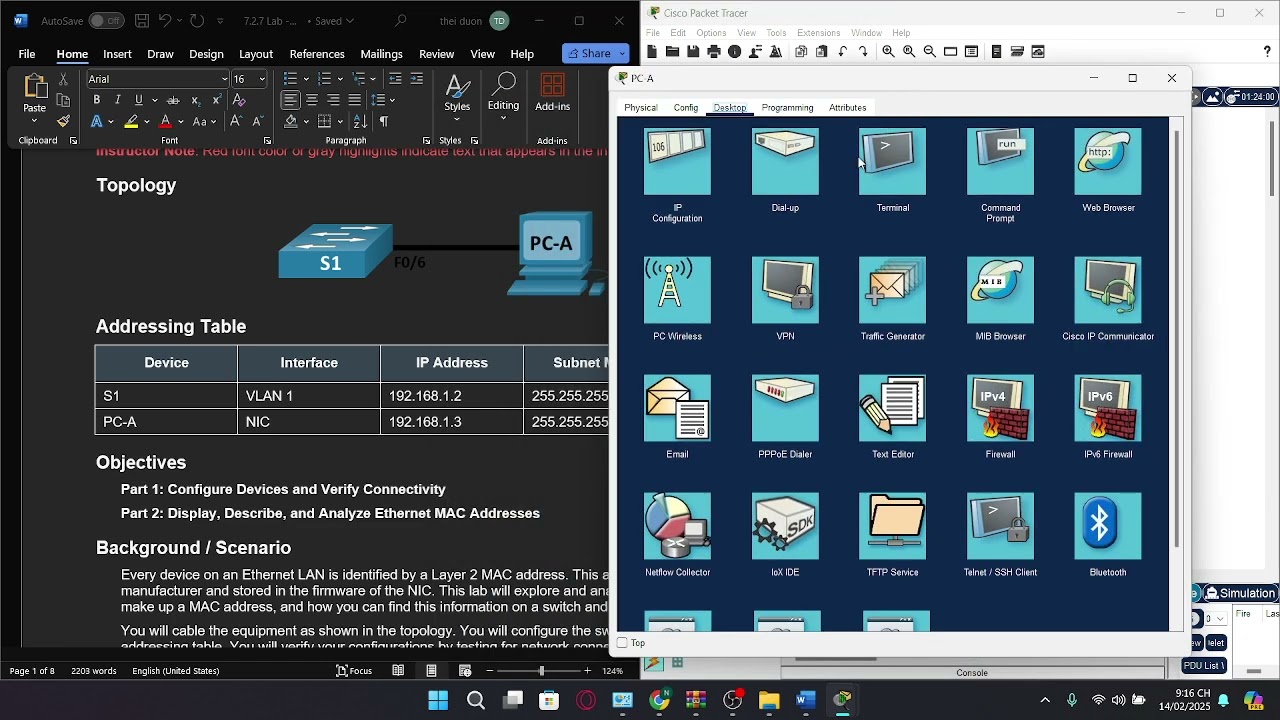This screenshot has height=720, width=1280.
Task: Open the Insert ribbon tab in Word
Action: click(x=117, y=54)
